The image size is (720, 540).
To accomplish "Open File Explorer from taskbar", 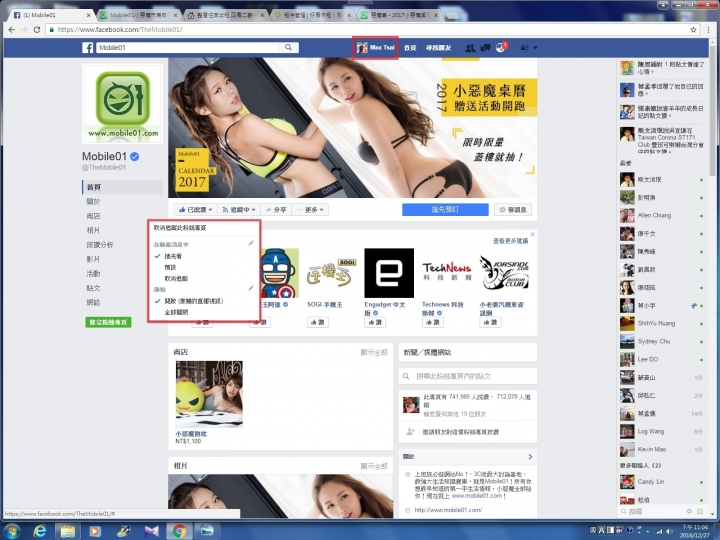I will click(x=68, y=531).
